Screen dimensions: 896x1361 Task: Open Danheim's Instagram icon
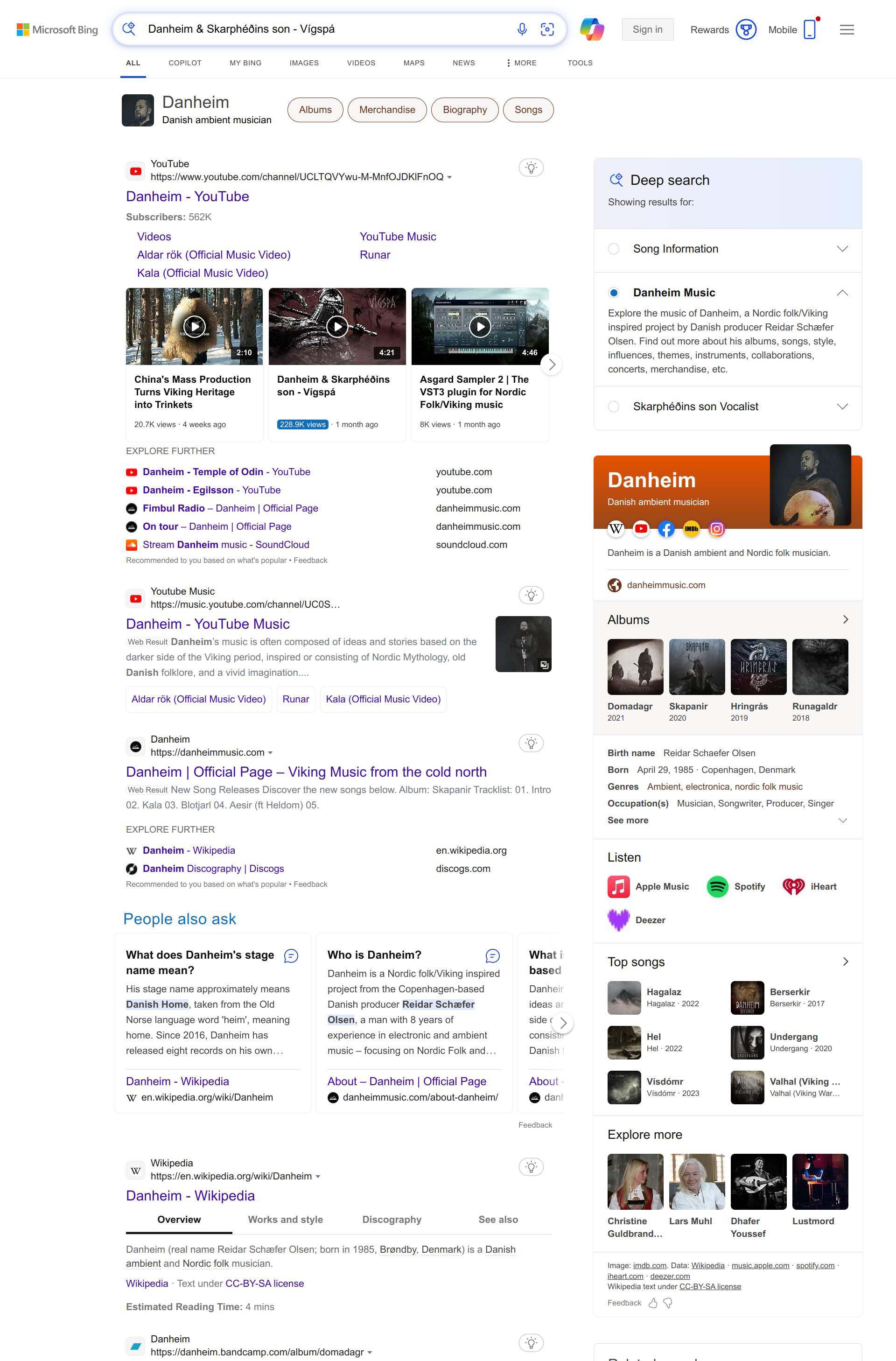click(x=716, y=529)
